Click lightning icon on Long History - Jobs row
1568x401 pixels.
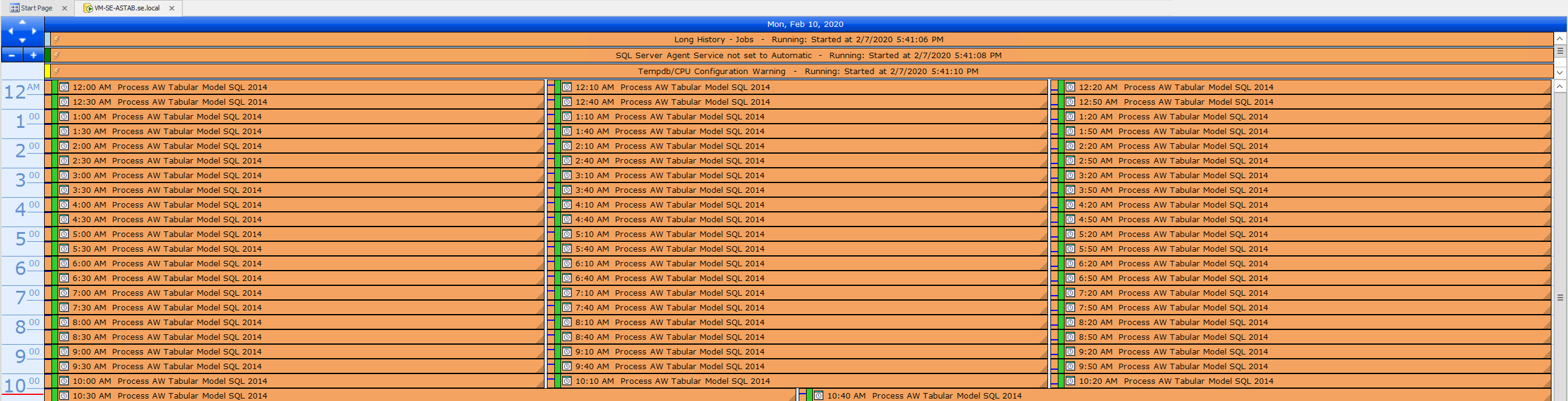[57, 39]
